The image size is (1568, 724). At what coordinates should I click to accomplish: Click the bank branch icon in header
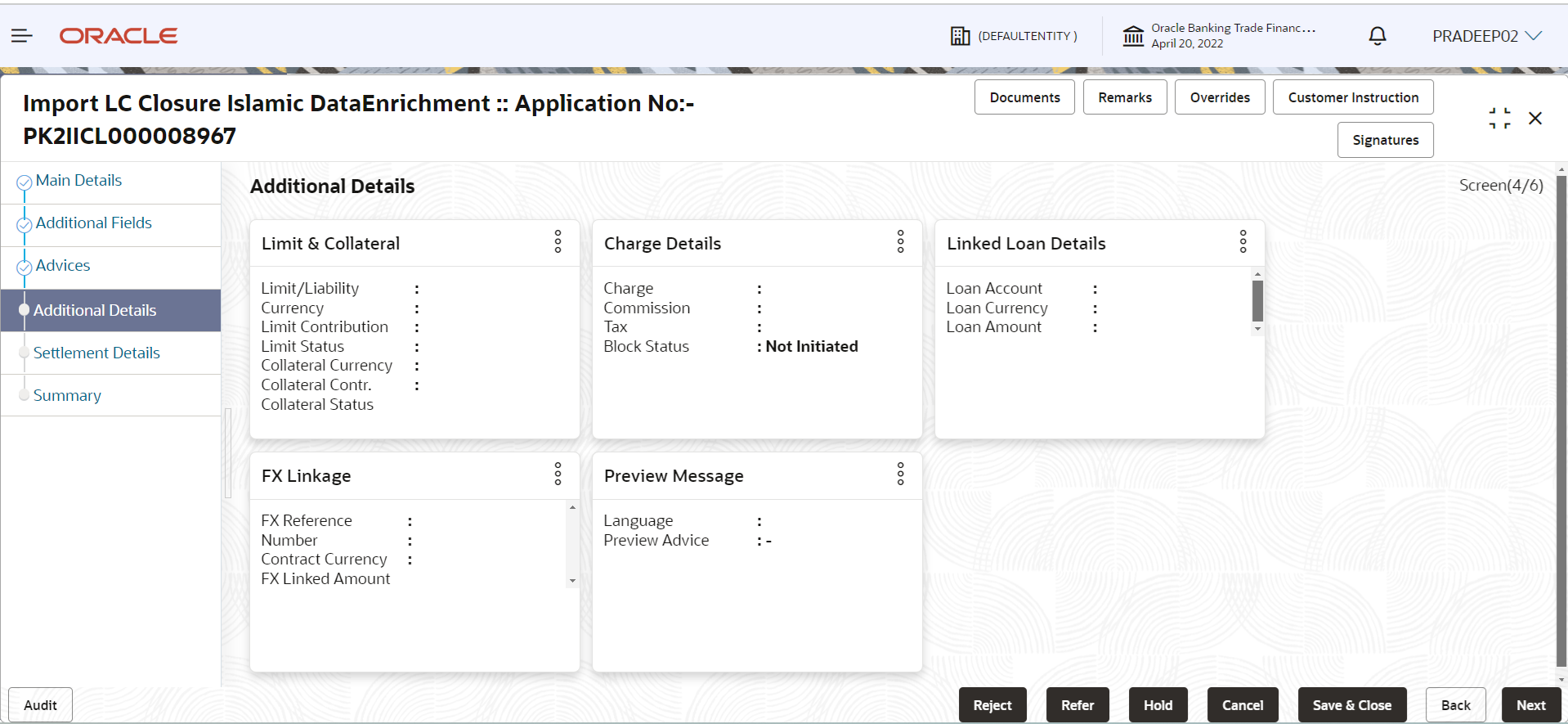(x=1133, y=36)
